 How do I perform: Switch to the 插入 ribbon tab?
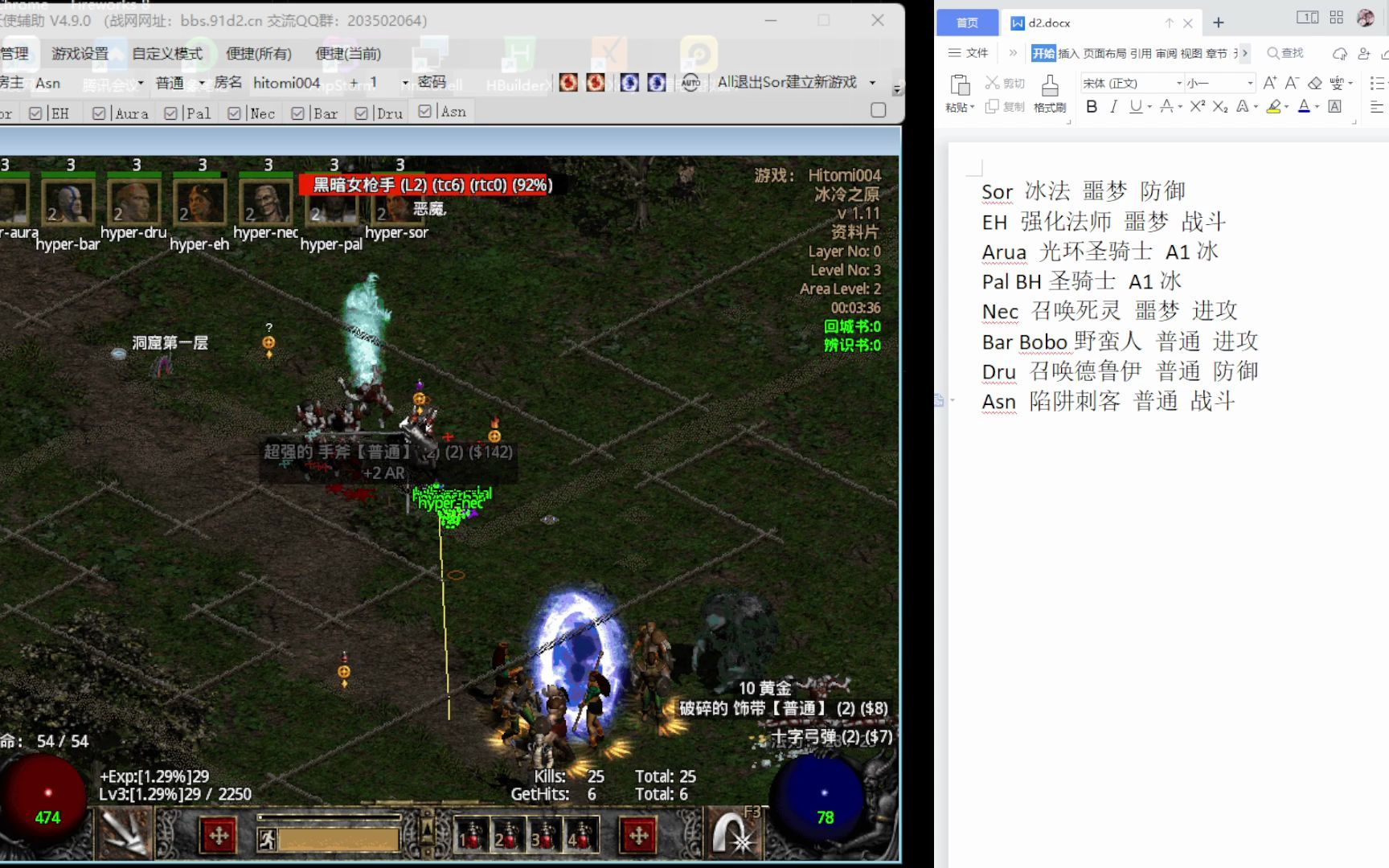point(1068,53)
